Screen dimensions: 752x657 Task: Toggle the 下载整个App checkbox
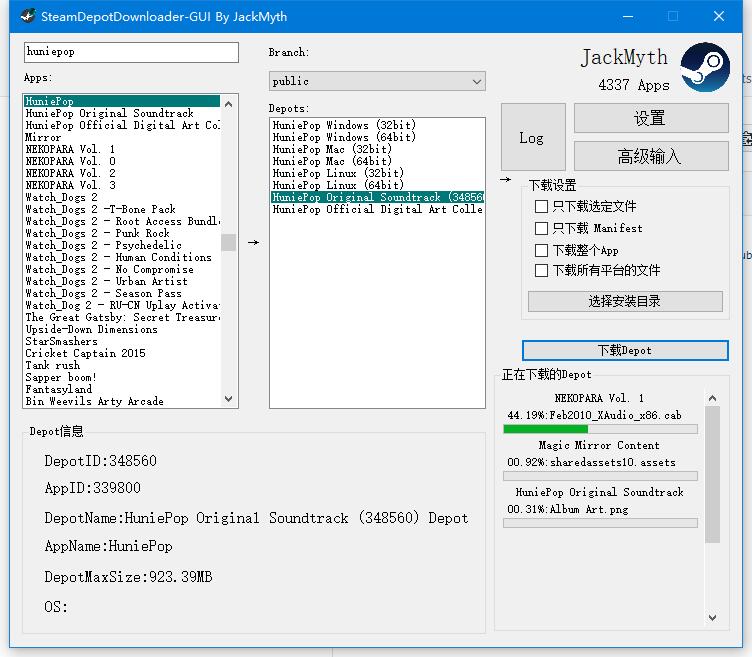pyautogui.click(x=541, y=250)
